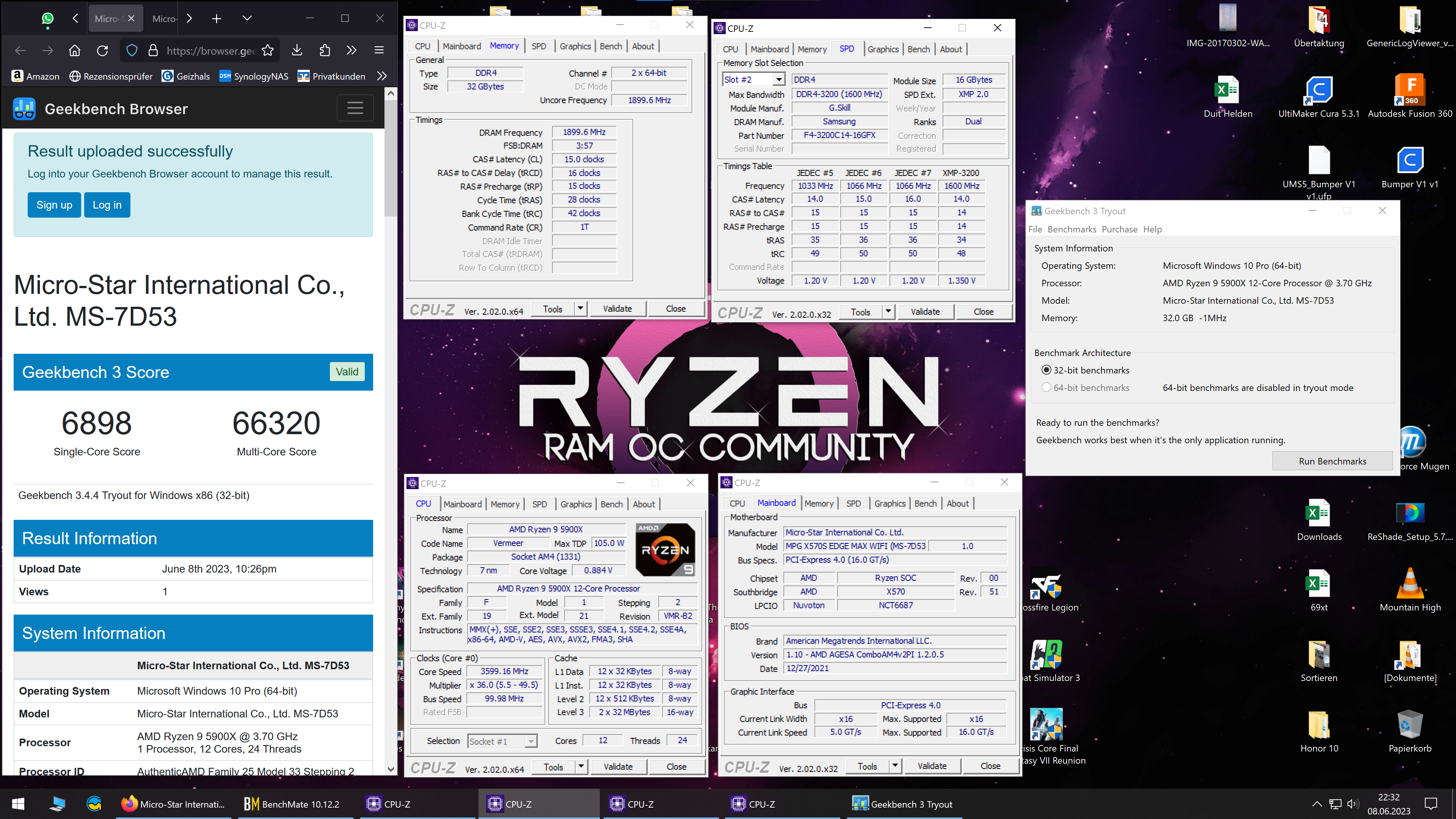
Task: Open the Firefox application menu icon
Action: pyautogui.click(x=379, y=50)
